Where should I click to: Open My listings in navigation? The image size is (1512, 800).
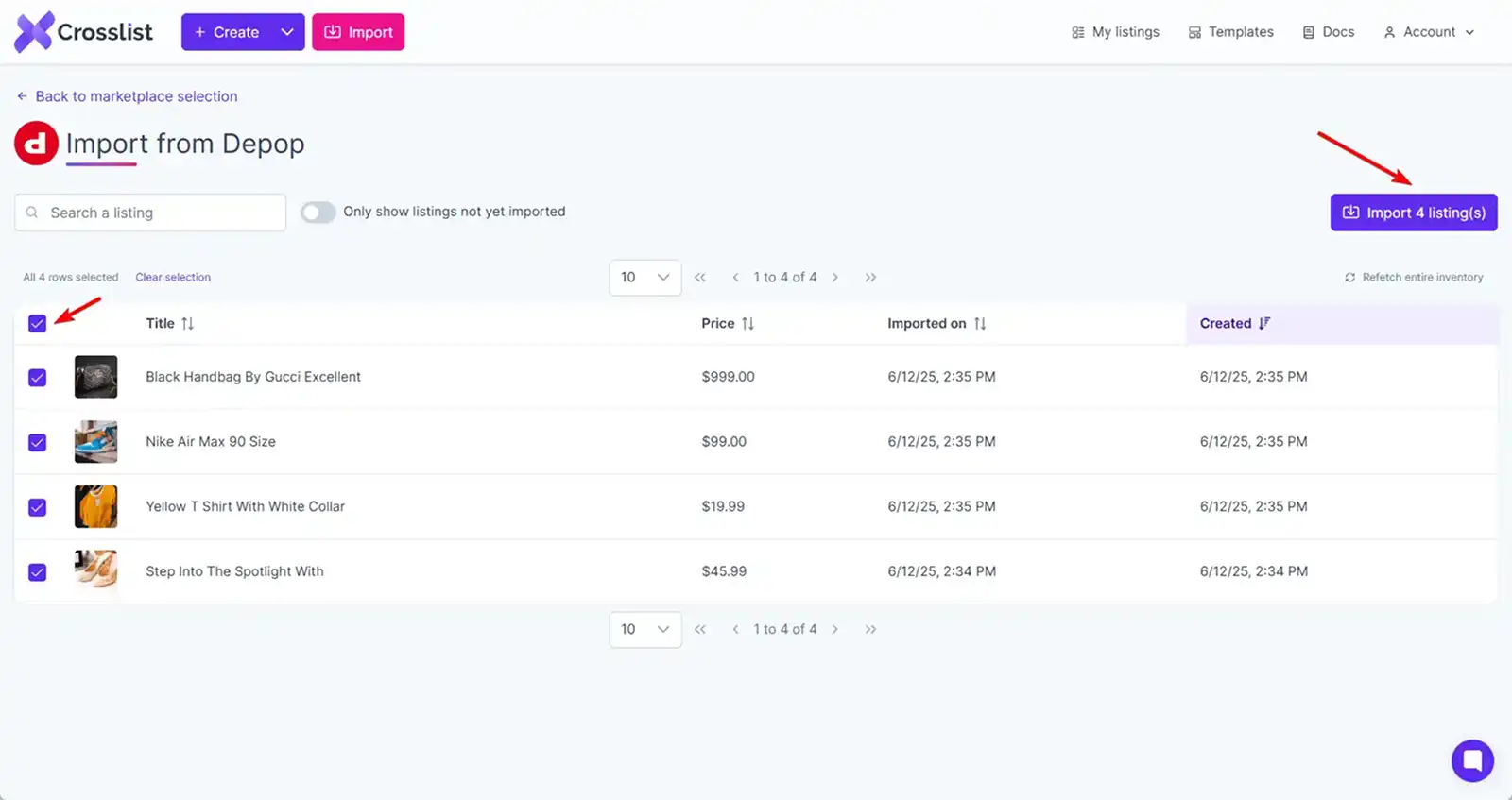pyautogui.click(x=1115, y=32)
